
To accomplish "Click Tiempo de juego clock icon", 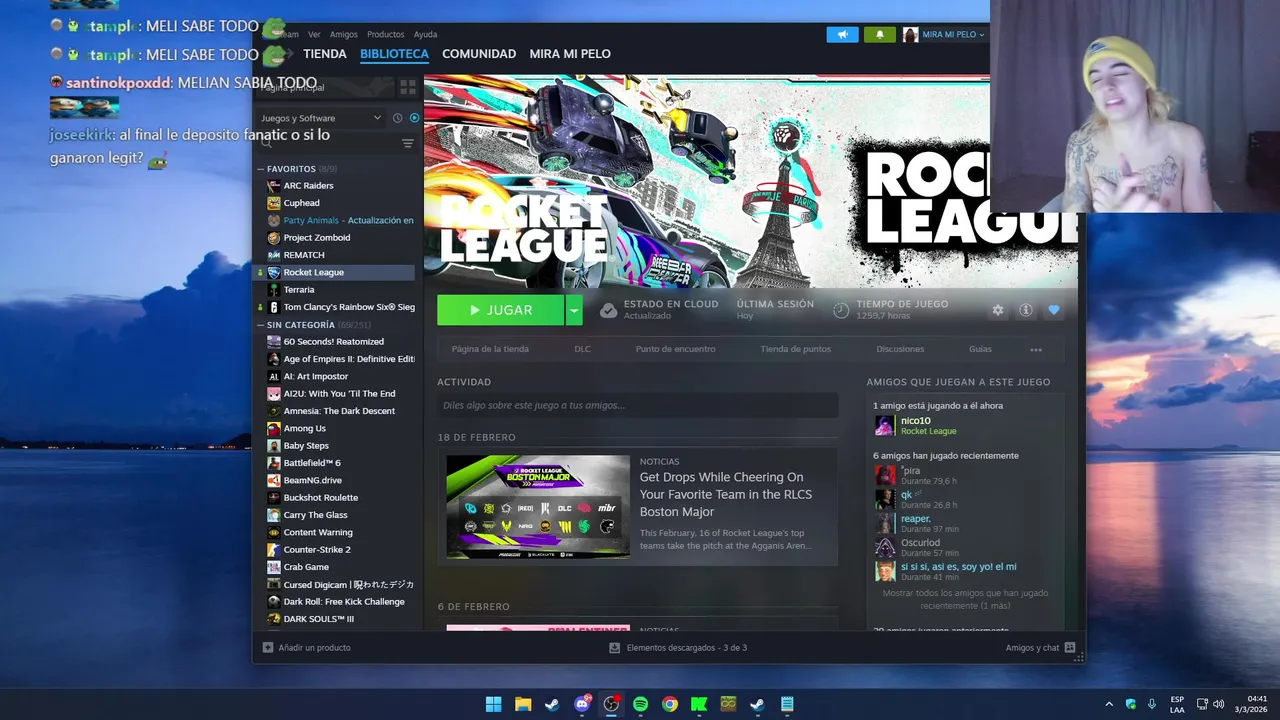I will pyautogui.click(x=841, y=310).
